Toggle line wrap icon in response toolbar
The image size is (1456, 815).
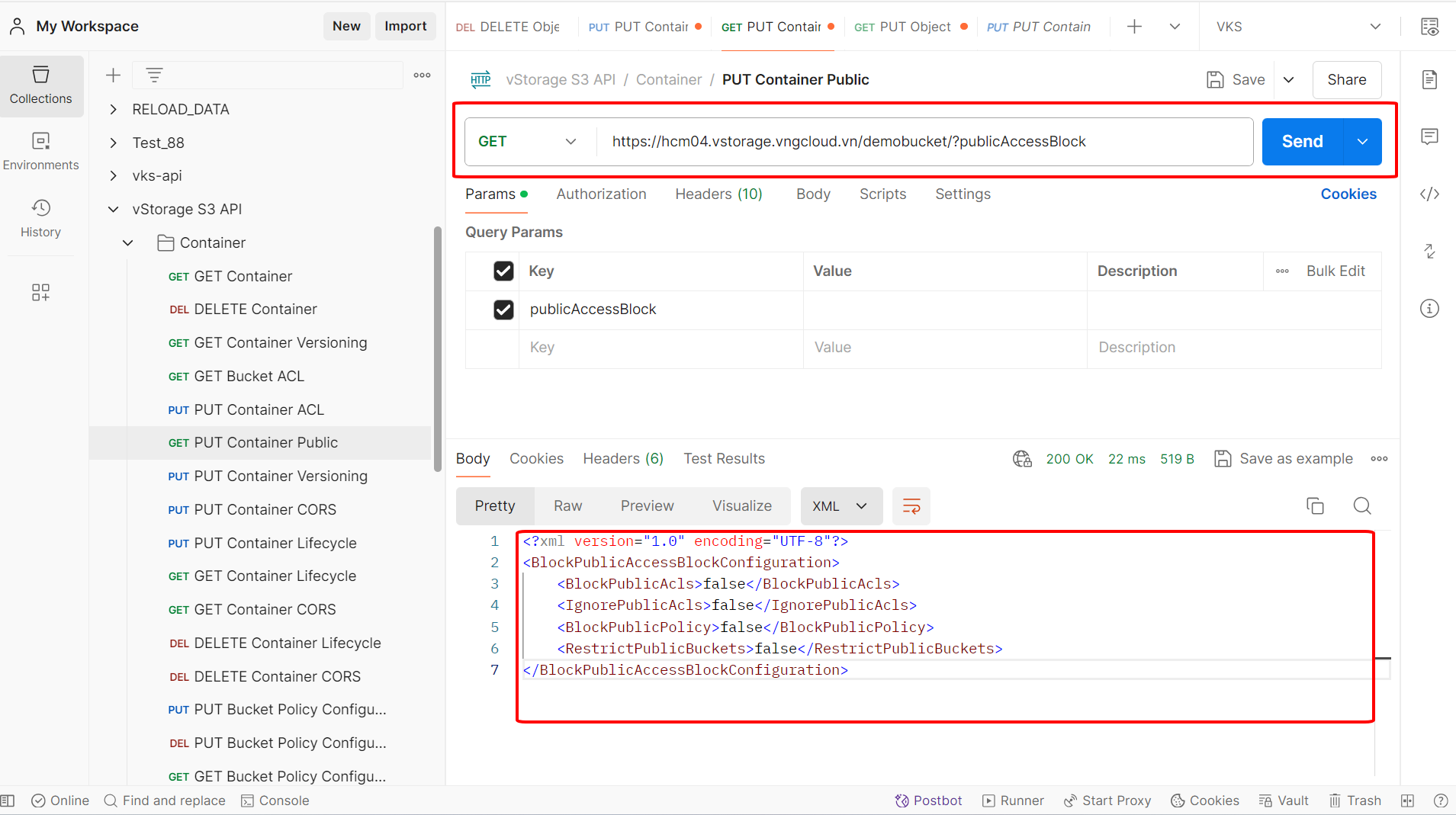pos(911,506)
